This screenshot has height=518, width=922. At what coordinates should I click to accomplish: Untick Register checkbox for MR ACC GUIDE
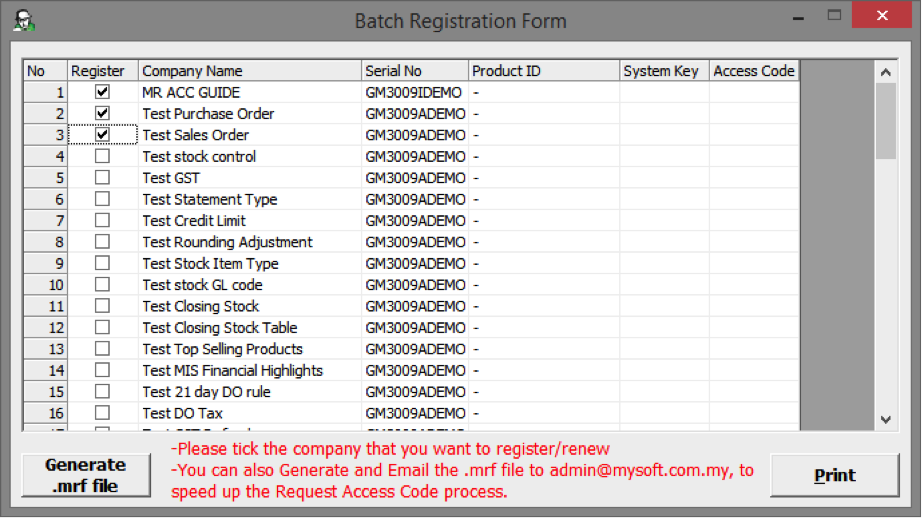coord(102,92)
